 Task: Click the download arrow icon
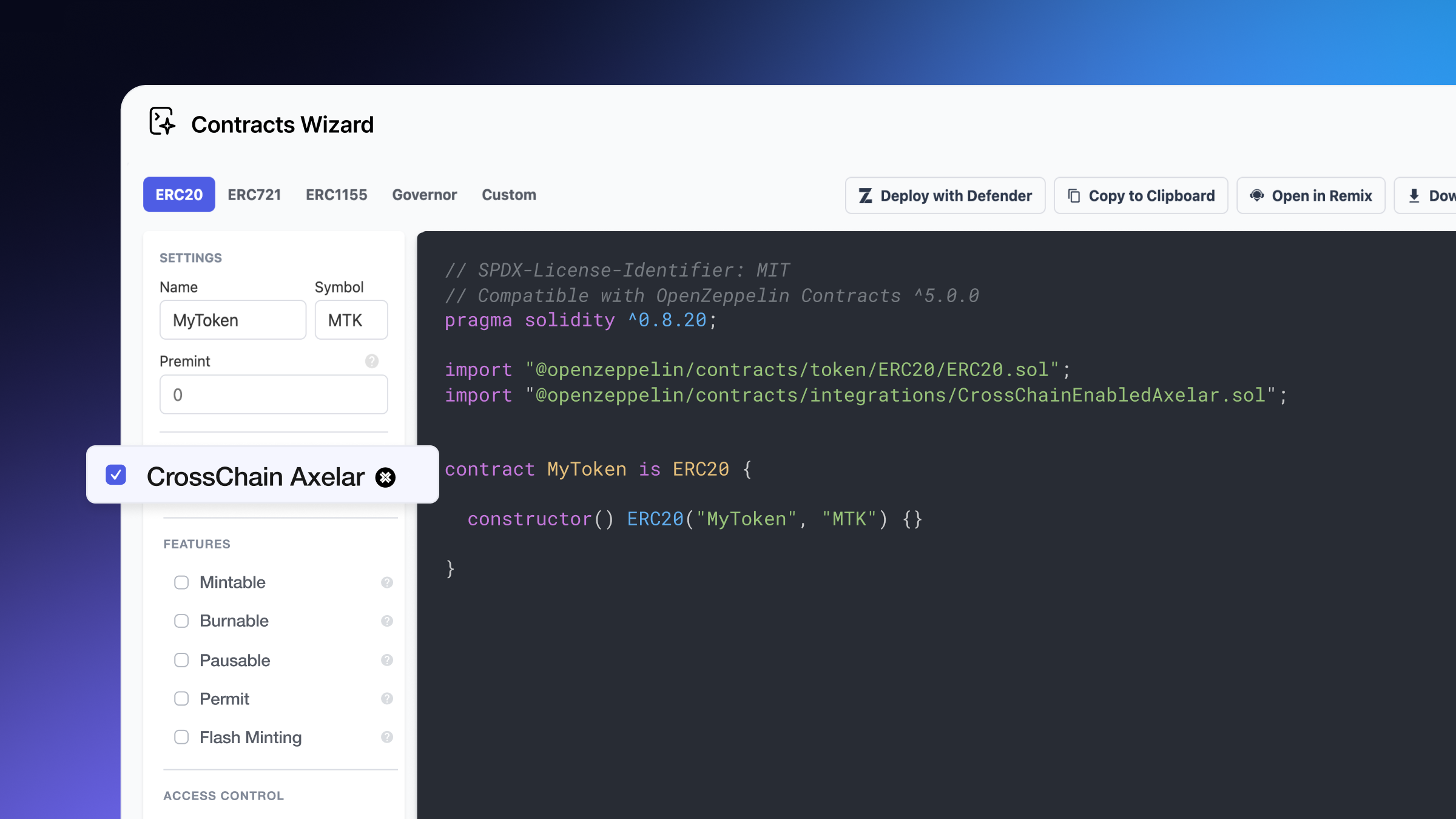coord(1414,195)
